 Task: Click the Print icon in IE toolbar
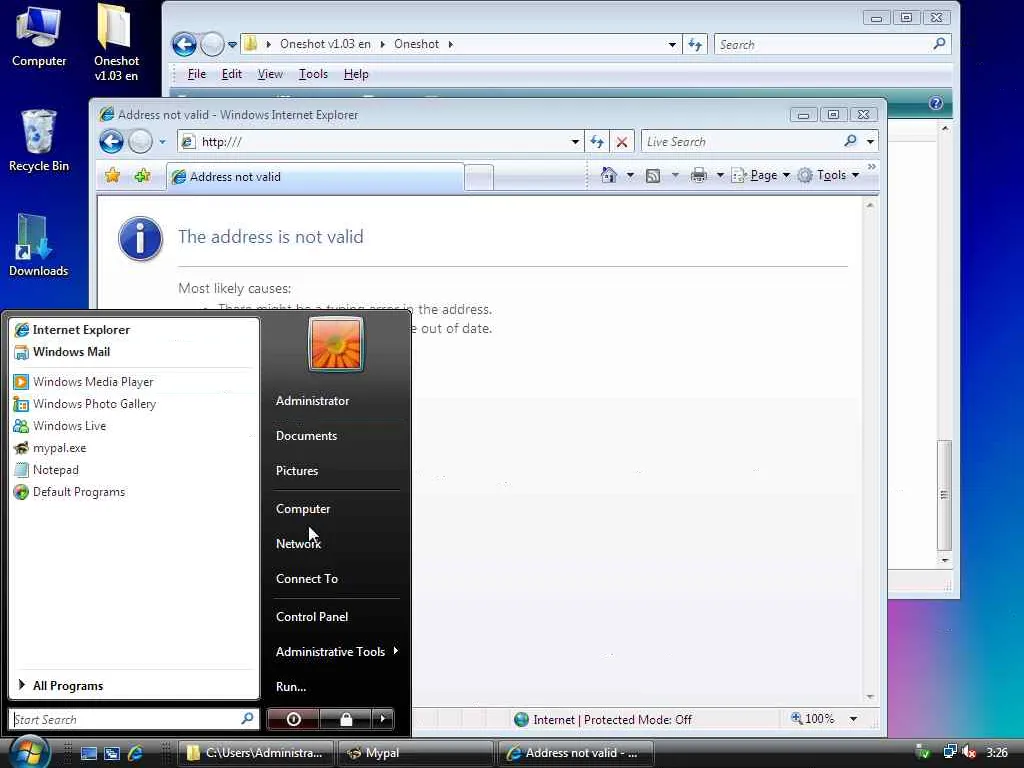699,175
